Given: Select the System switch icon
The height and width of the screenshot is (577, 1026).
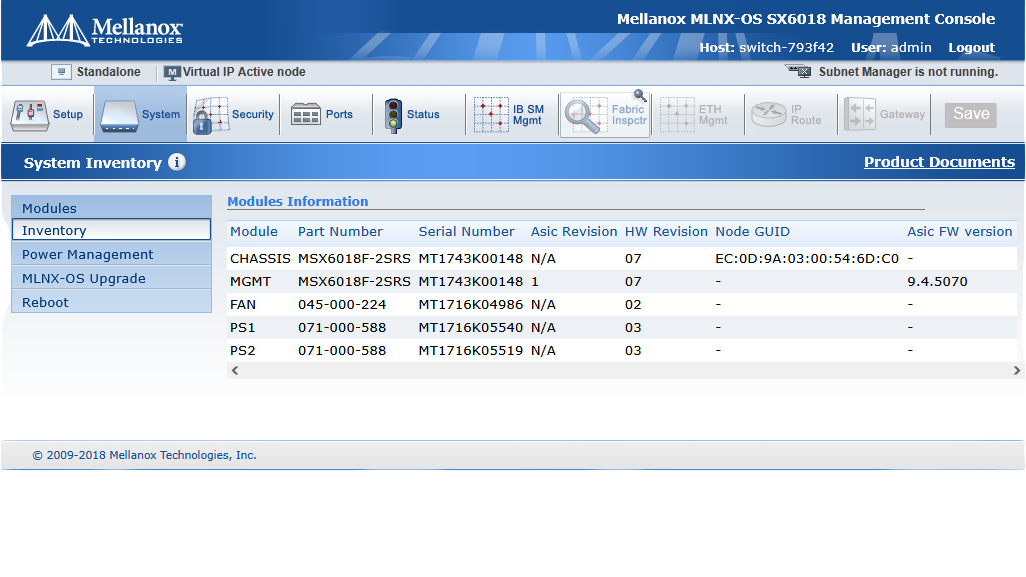Looking at the screenshot, I should coord(119,116).
